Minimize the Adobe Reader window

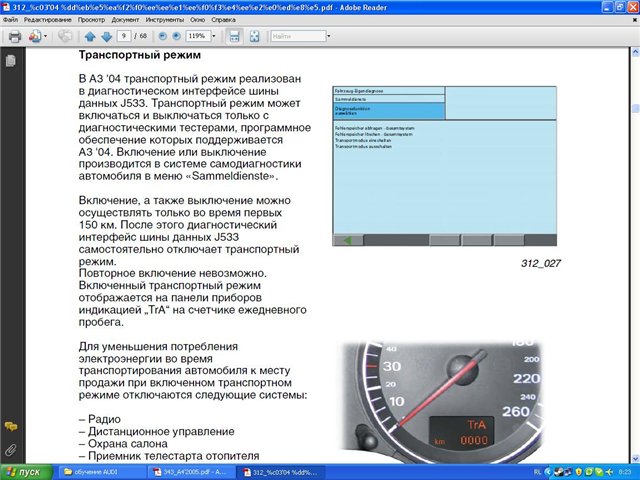tap(608, 7)
